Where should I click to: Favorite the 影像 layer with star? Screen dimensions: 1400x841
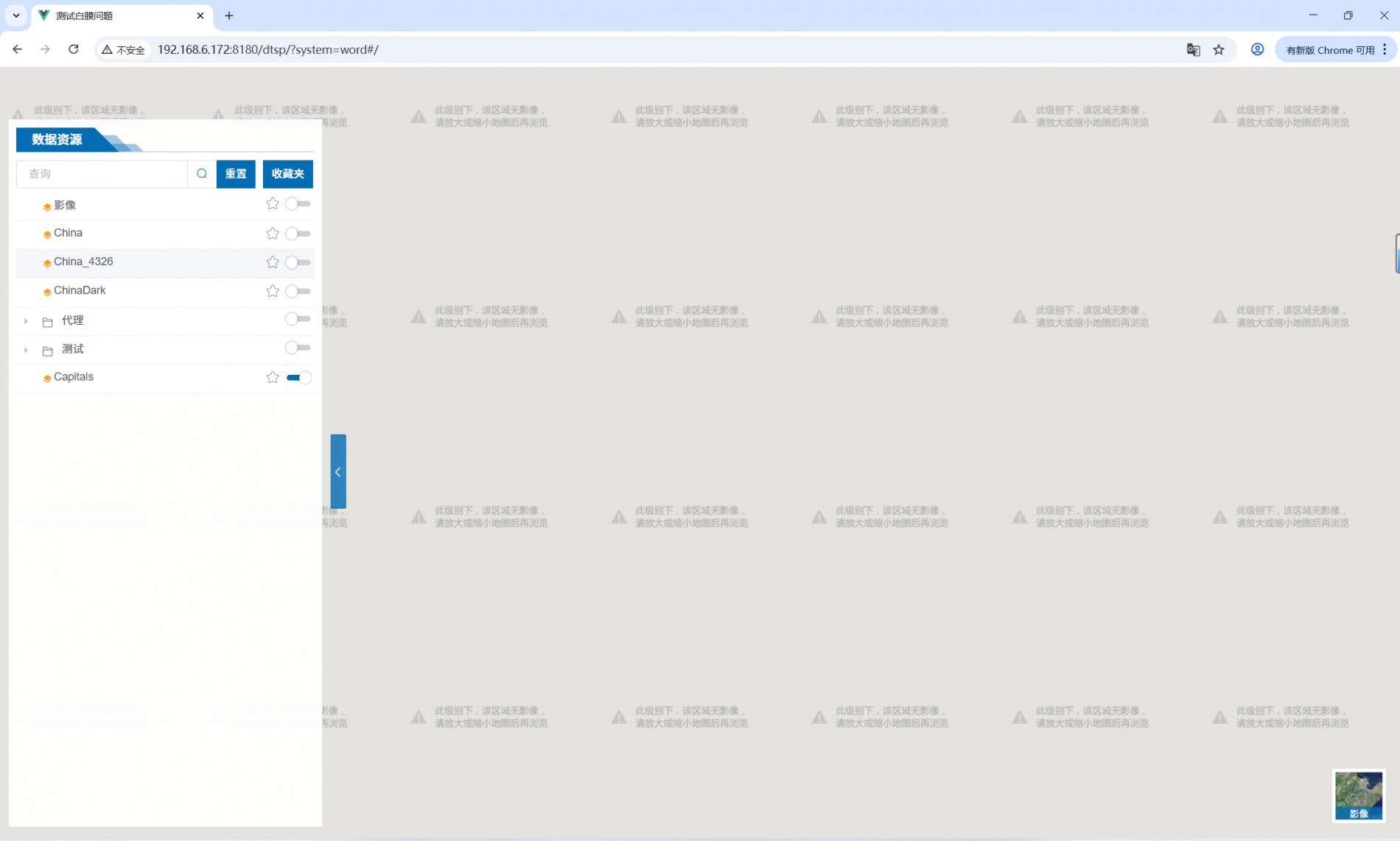point(272,204)
